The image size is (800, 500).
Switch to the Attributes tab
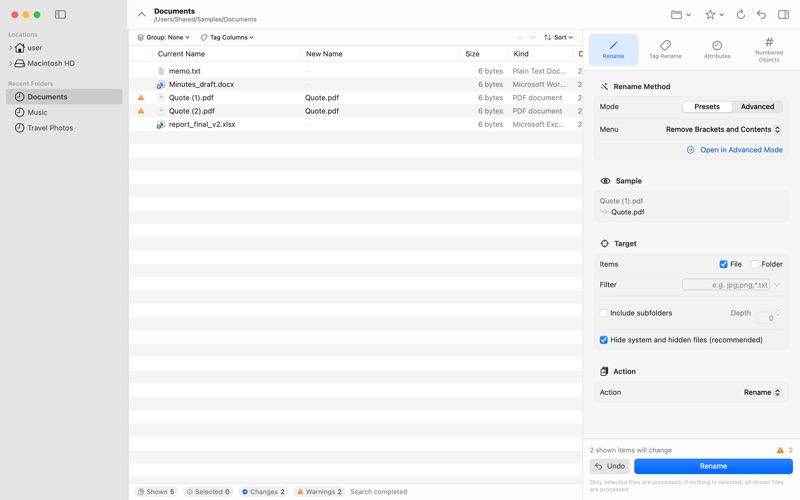(x=717, y=49)
